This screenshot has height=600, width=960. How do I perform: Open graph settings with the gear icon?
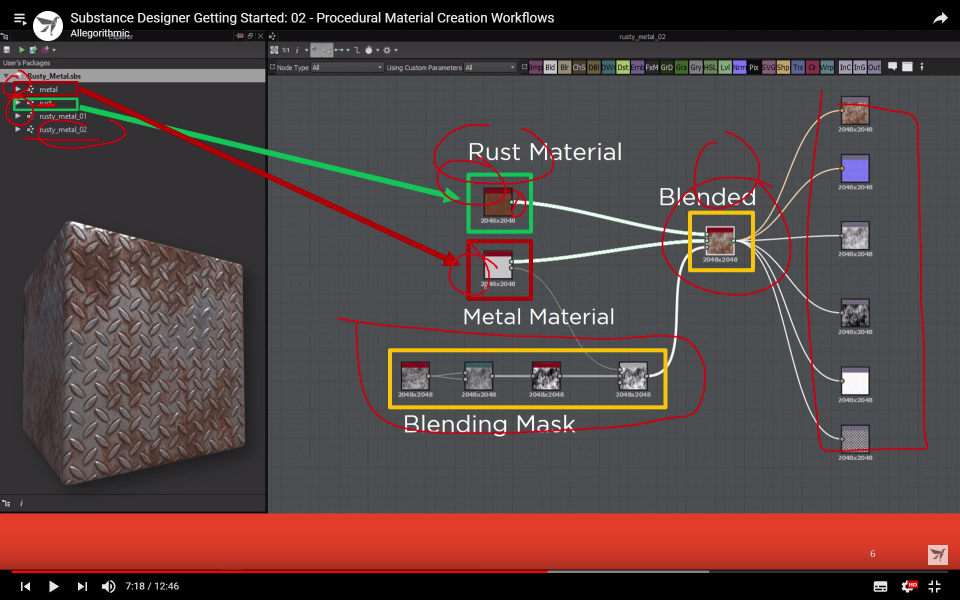(387, 50)
